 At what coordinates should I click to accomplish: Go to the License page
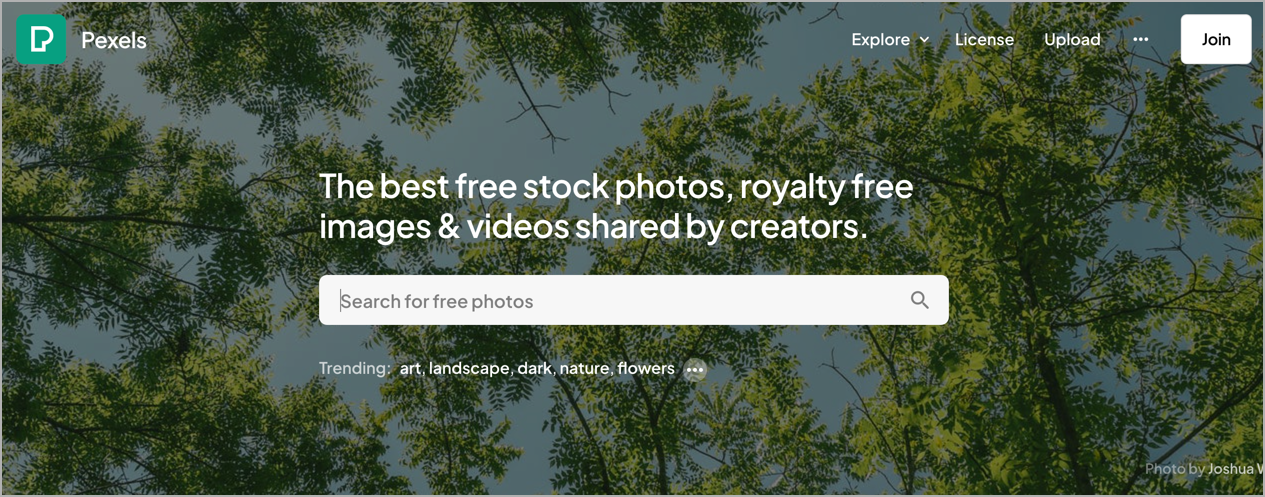click(x=984, y=40)
